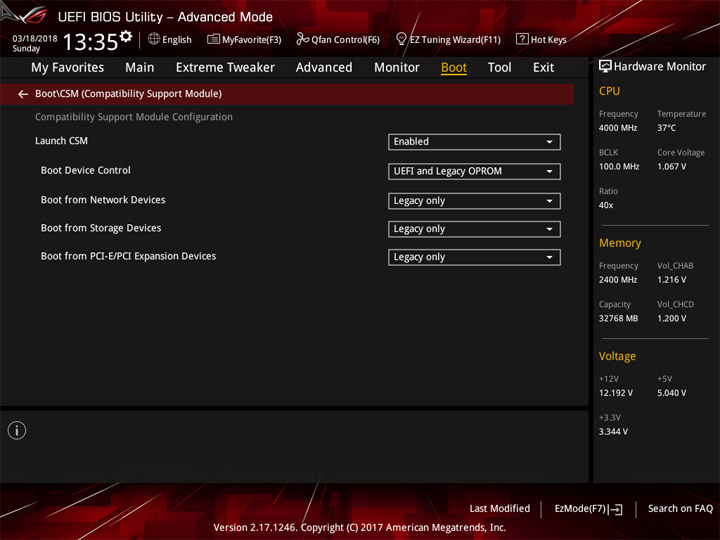Select Boot from PCI-E/PCI Expansion Devices label
This screenshot has width=720, height=540.
click(128, 256)
